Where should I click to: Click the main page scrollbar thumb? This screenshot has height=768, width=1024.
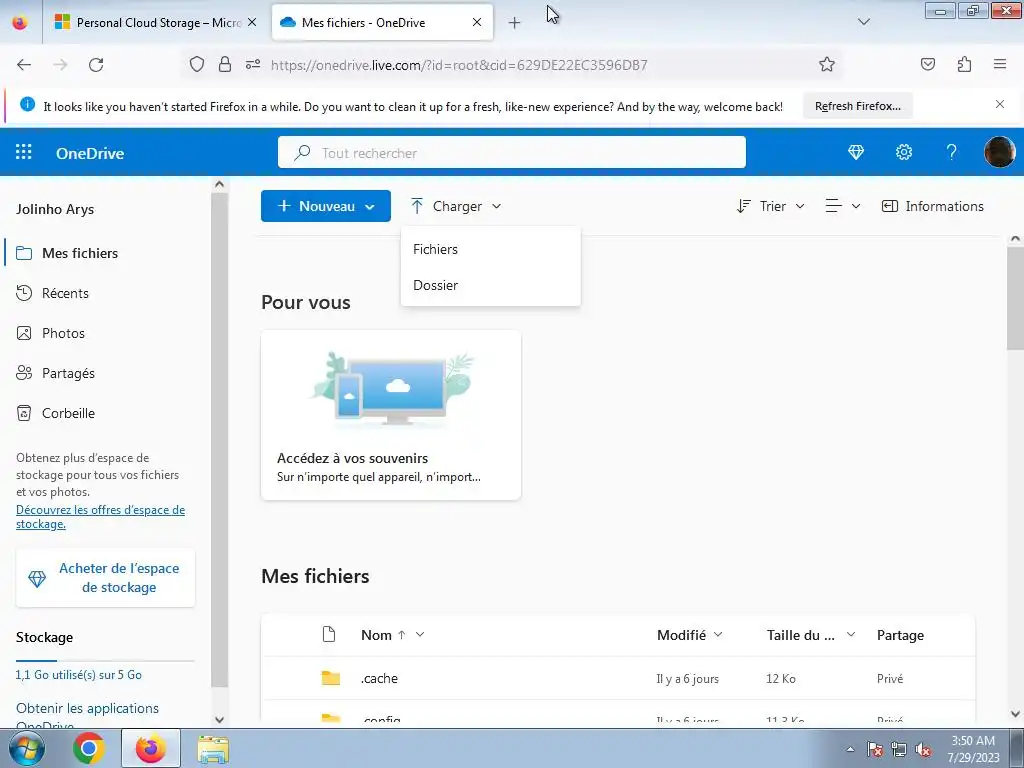(x=1016, y=298)
